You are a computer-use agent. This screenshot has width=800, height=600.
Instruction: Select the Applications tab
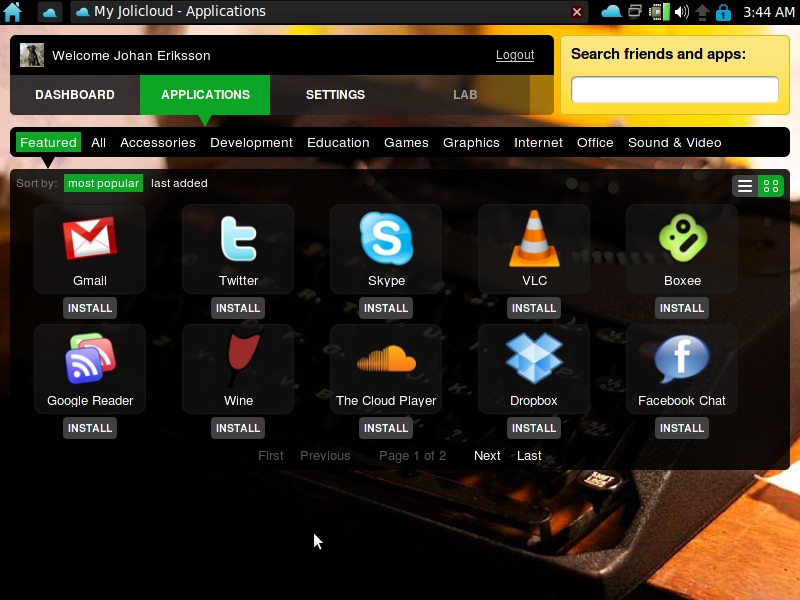pyautogui.click(x=205, y=95)
